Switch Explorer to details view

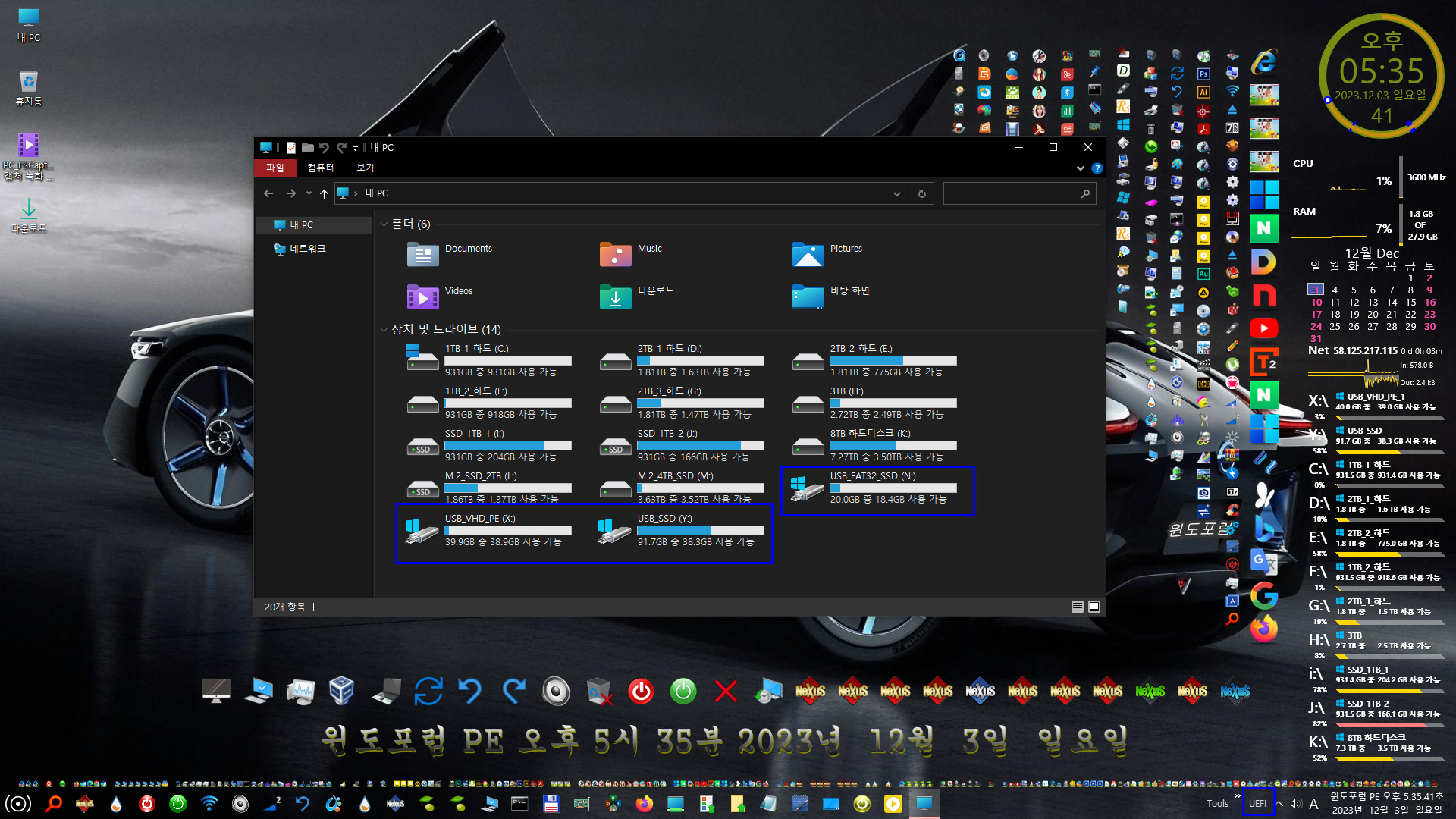pyautogui.click(x=1077, y=607)
